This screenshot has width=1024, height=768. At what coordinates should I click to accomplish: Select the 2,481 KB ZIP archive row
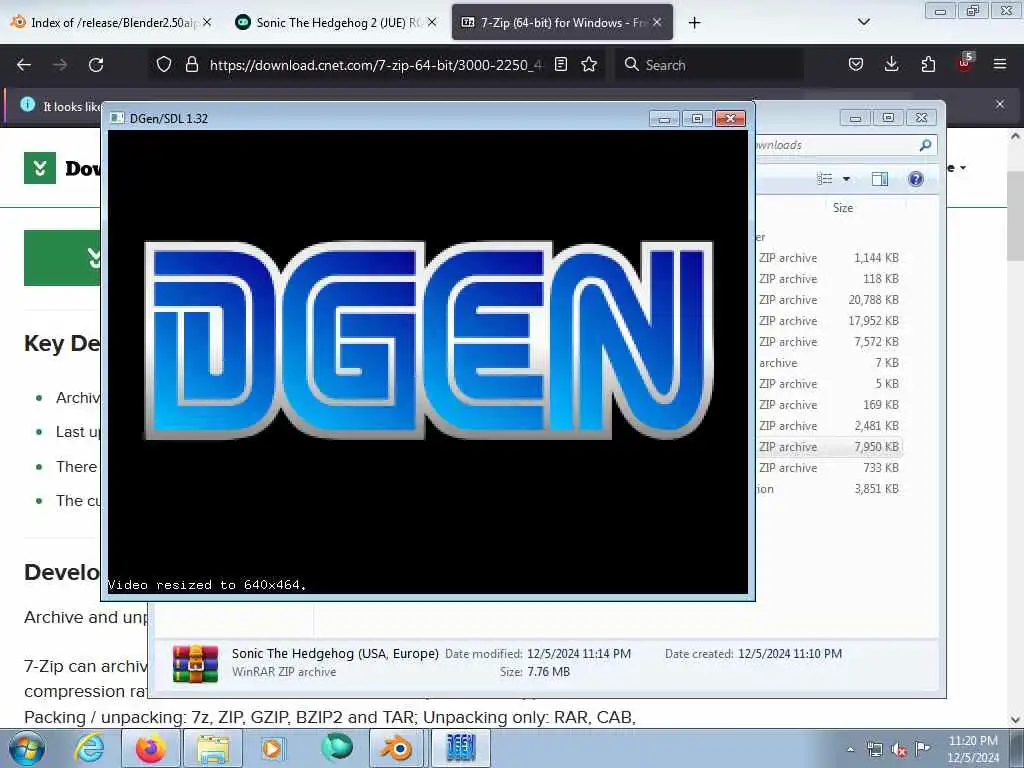pyautogui.click(x=828, y=426)
